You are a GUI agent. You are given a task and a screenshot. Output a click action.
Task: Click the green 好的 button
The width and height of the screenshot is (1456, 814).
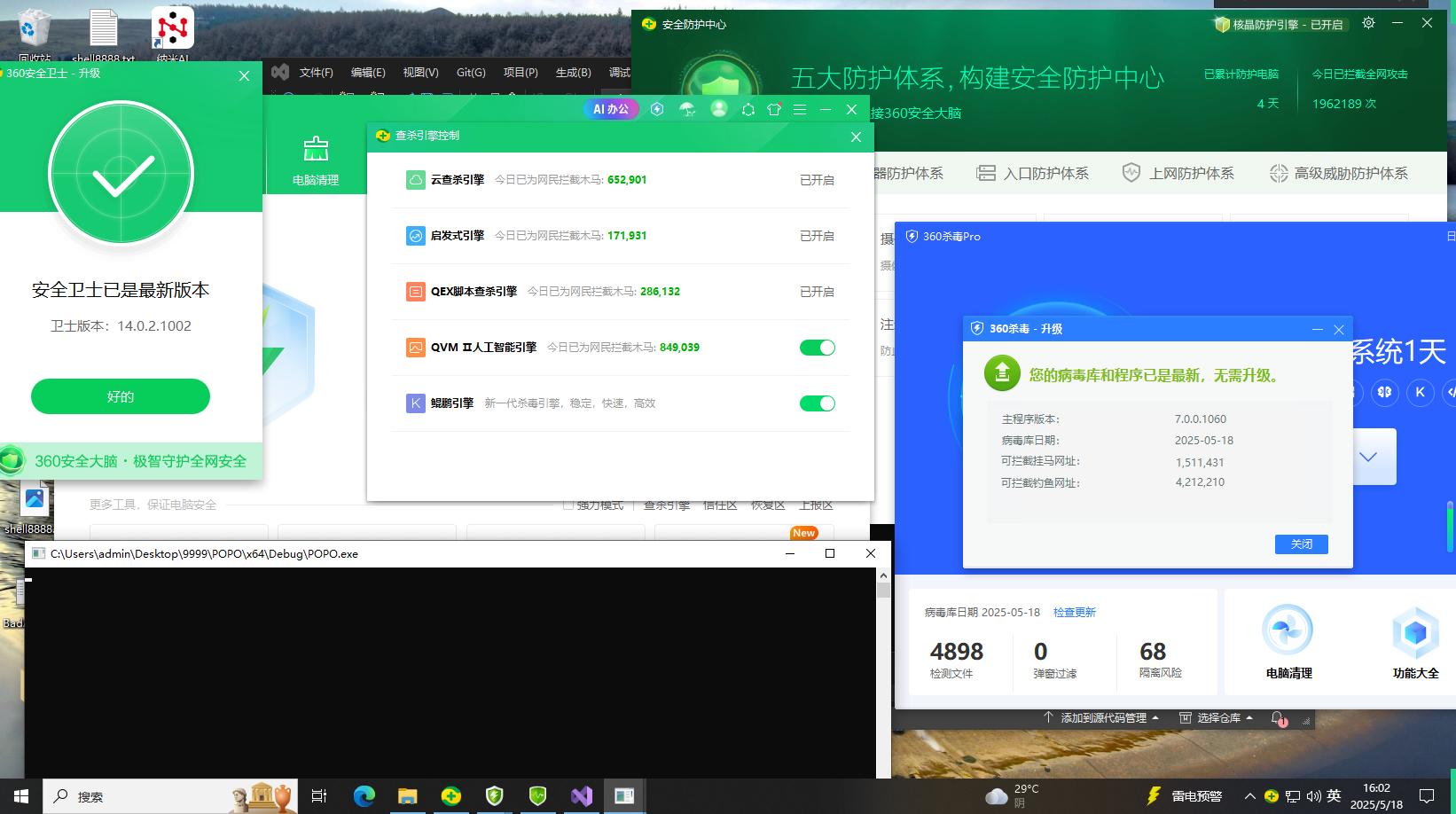point(121,396)
